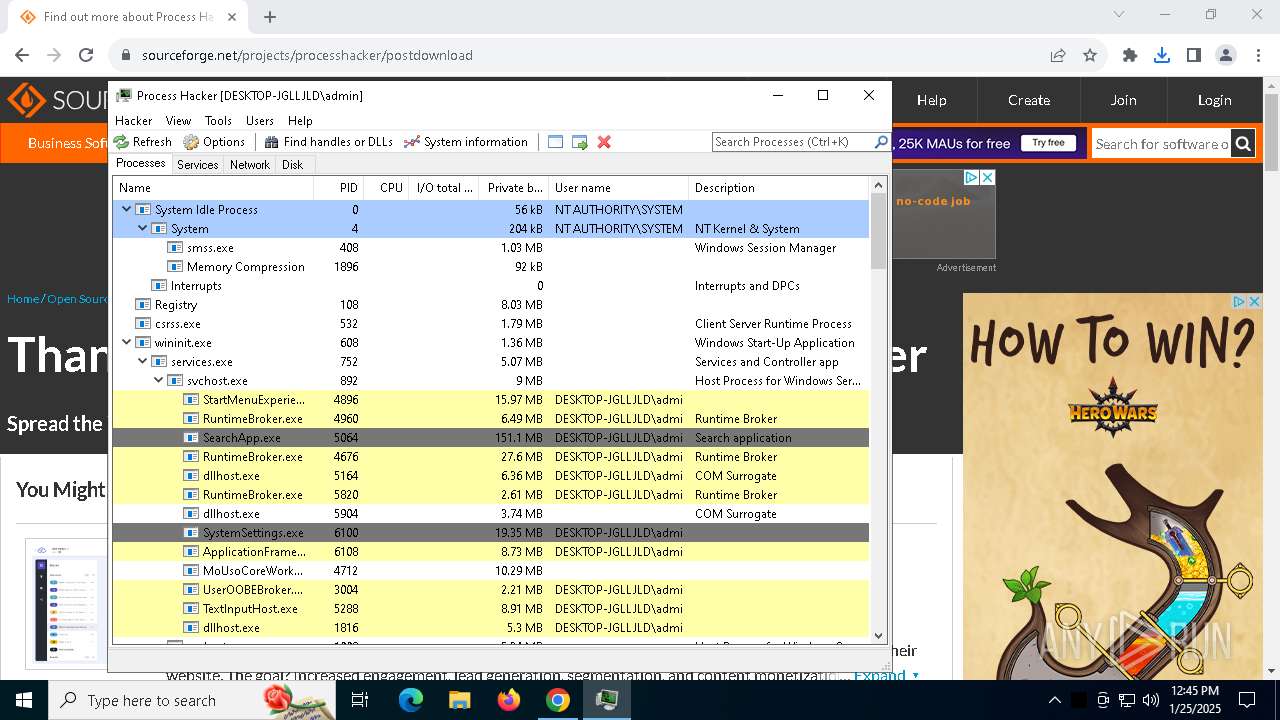
Task: Click Home breadcrumb link
Action: [23, 299]
